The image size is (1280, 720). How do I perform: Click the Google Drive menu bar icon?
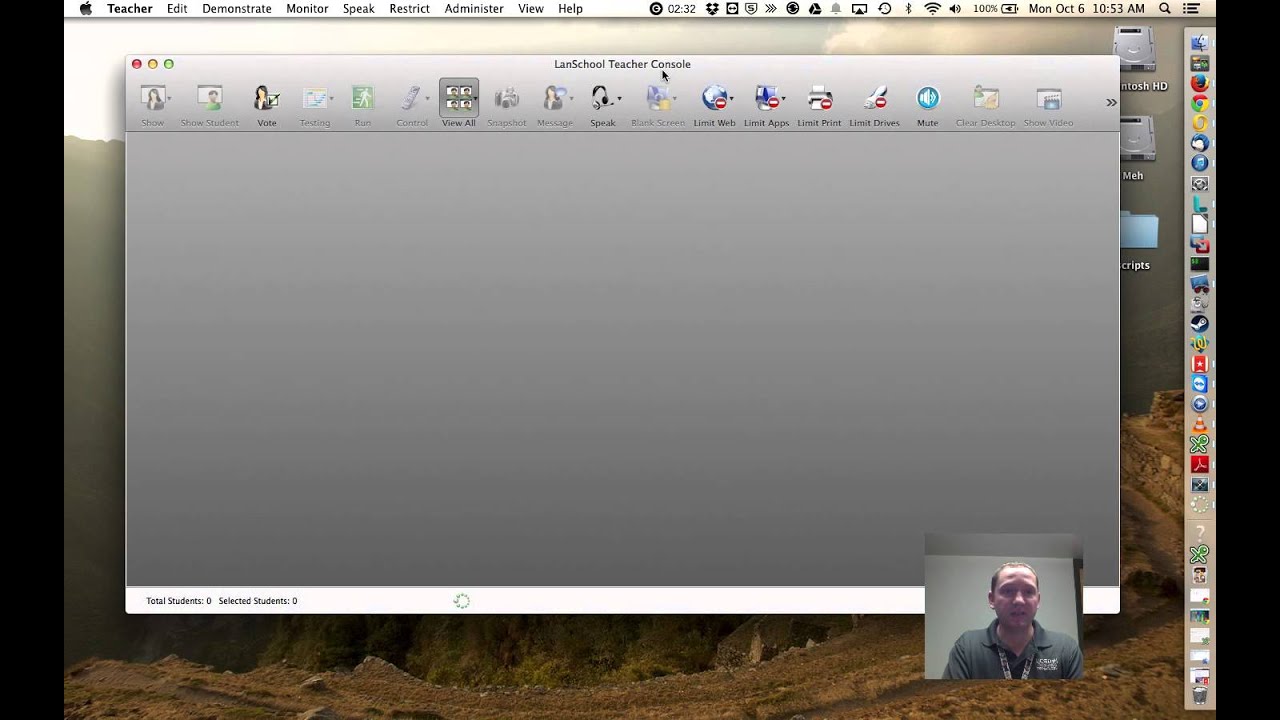tap(815, 8)
